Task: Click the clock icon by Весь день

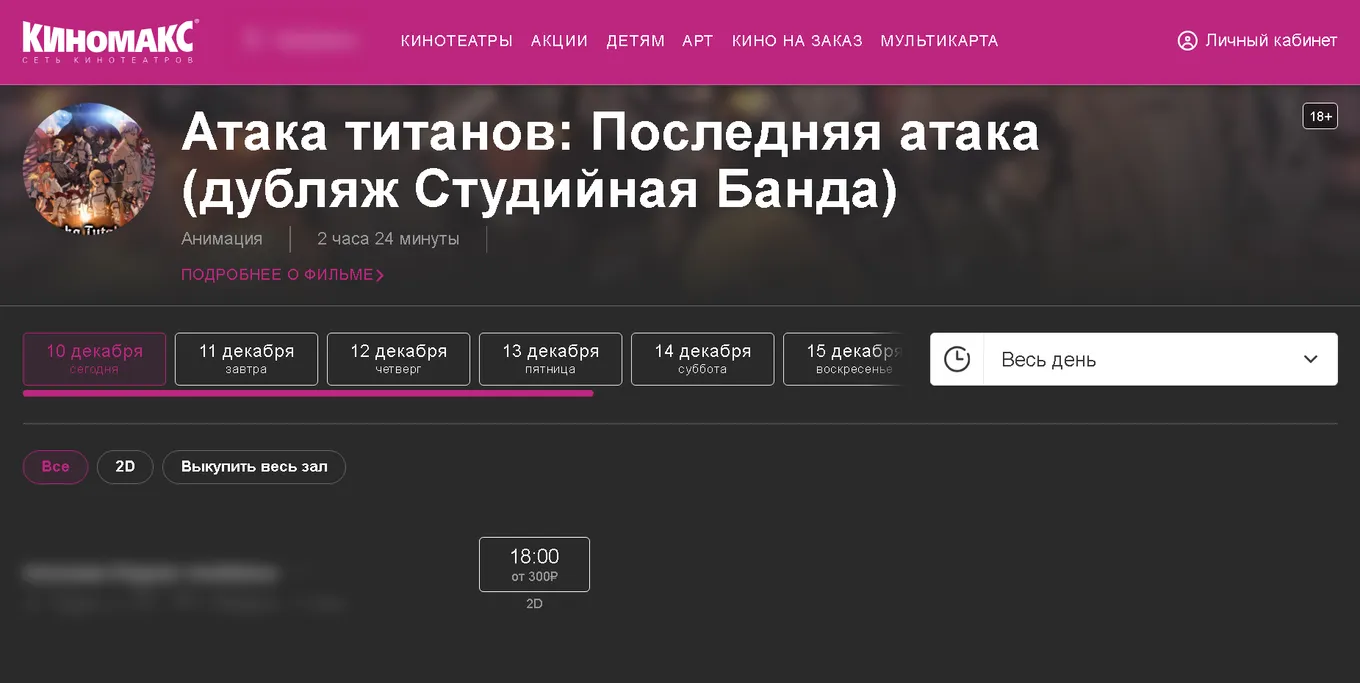Action: point(957,359)
